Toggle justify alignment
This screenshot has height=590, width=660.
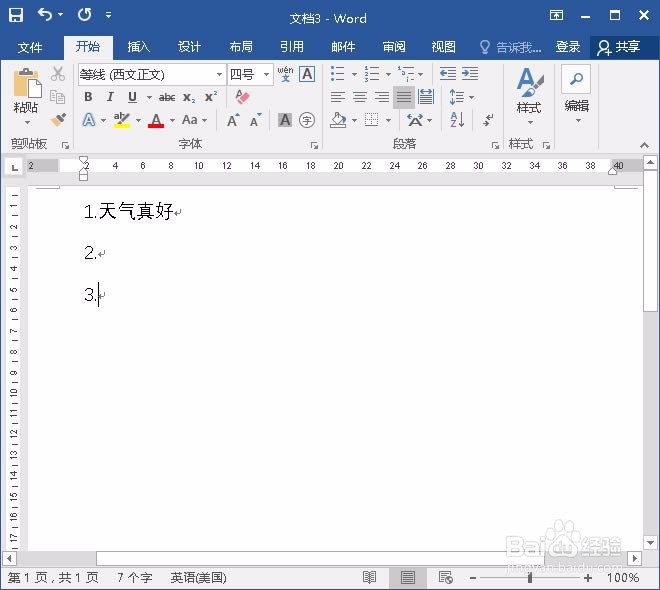[404, 97]
